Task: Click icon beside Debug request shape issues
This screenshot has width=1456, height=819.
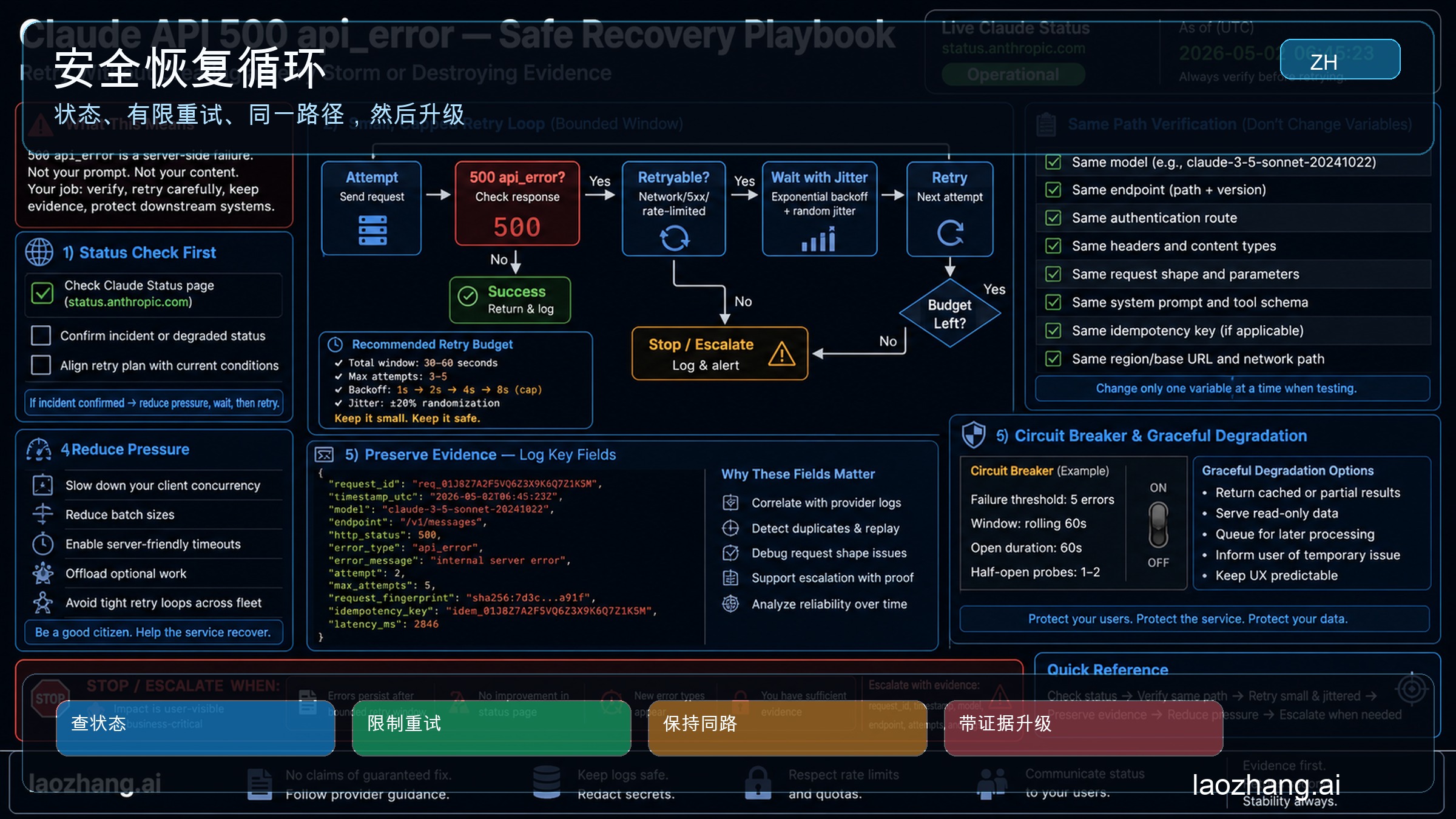Action: pyautogui.click(x=730, y=553)
